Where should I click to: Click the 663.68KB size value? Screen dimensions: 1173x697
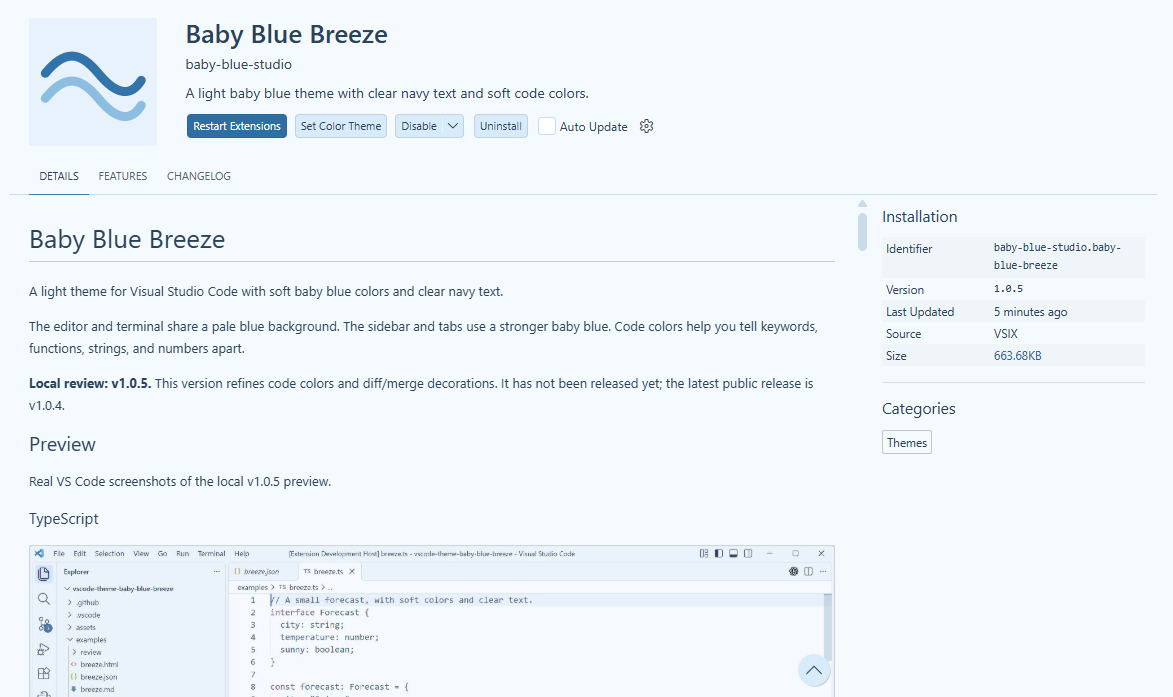tap(1017, 356)
